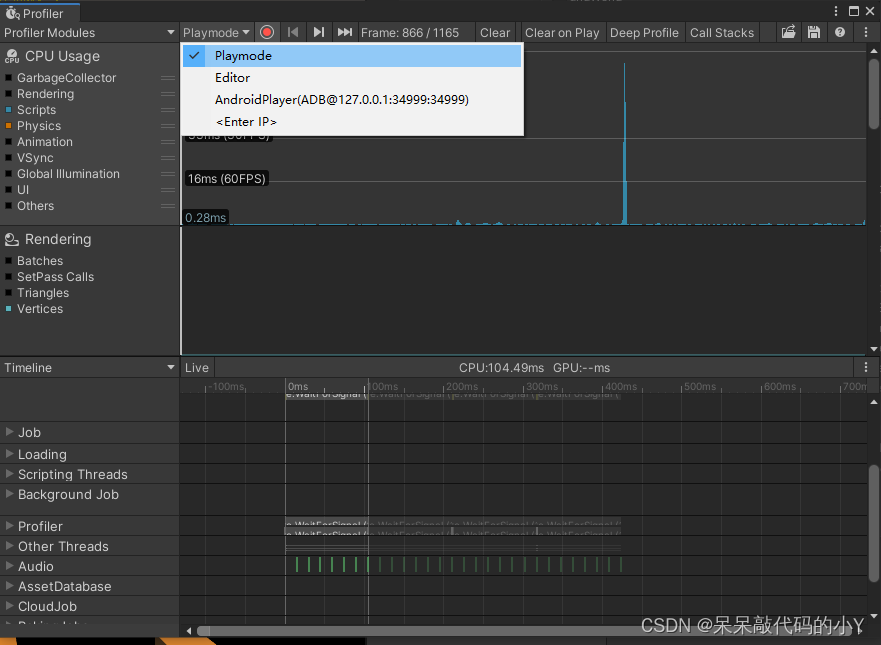Viewport: 881px width, 645px height.
Task: Click the Profiler tab icon
Action: [x=12, y=13]
